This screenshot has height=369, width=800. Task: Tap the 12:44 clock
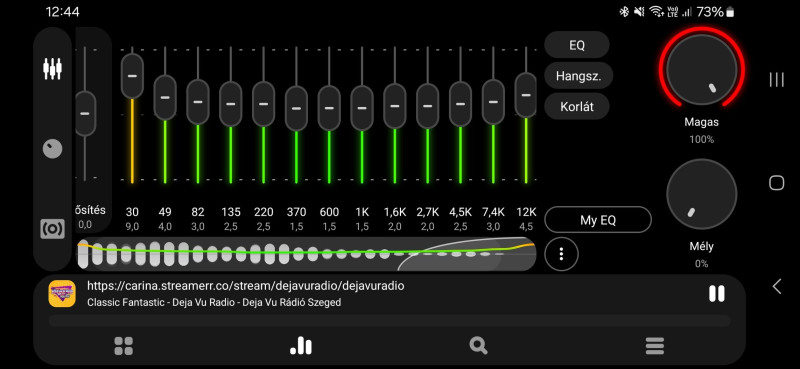point(62,12)
